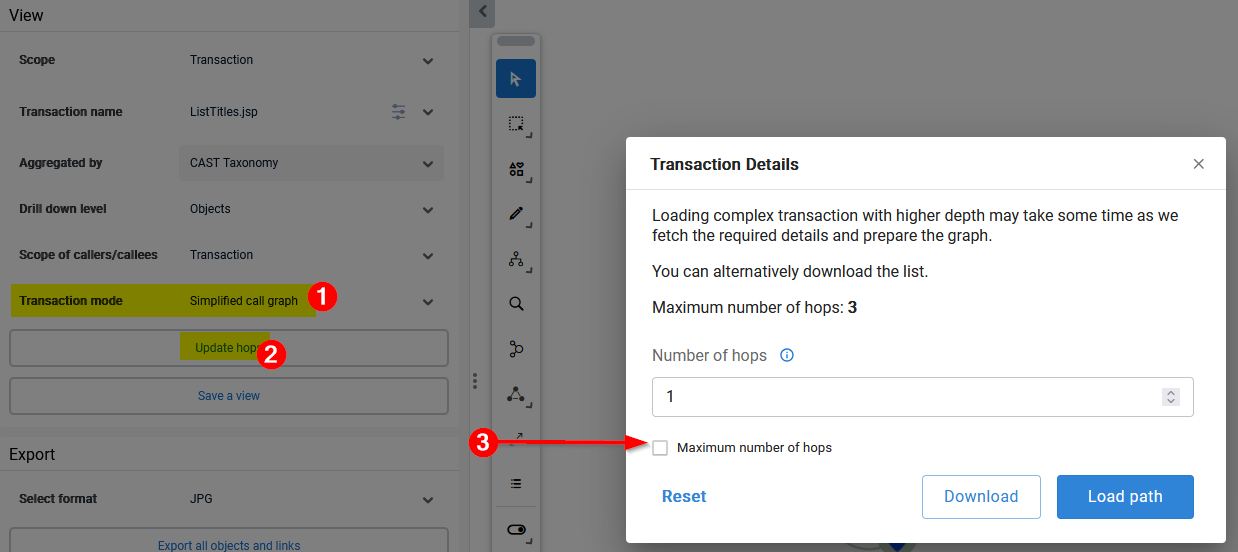Viewport: 1238px width, 552px height.
Task: Click the info icon beside Number of hops
Action: pos(787,355)
